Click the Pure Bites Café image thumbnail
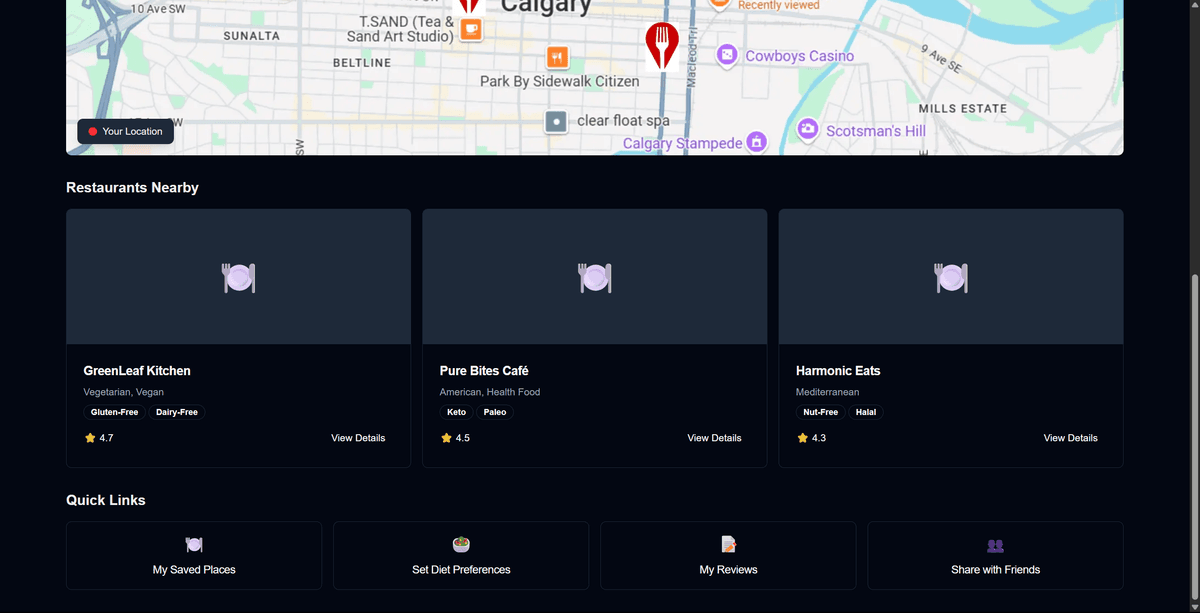The height and width of the screenshot is (613, 1200). click(x=594, y=276)
